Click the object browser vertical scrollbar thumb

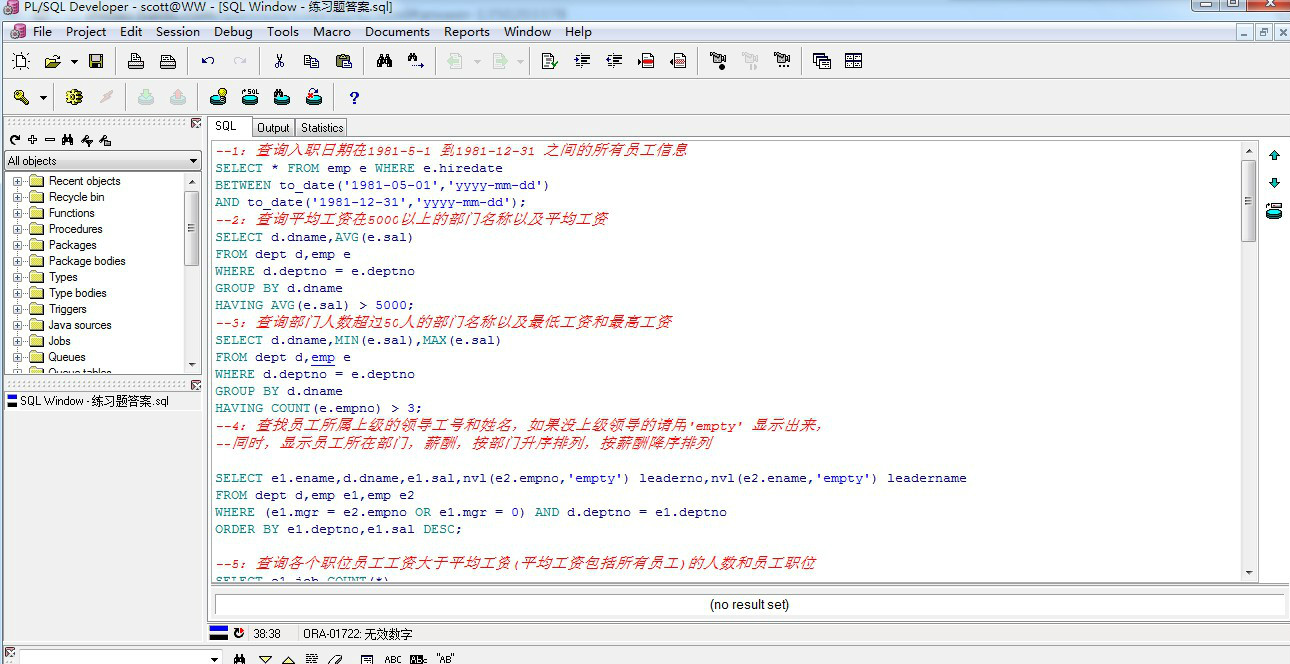click(x=192, y=227)
